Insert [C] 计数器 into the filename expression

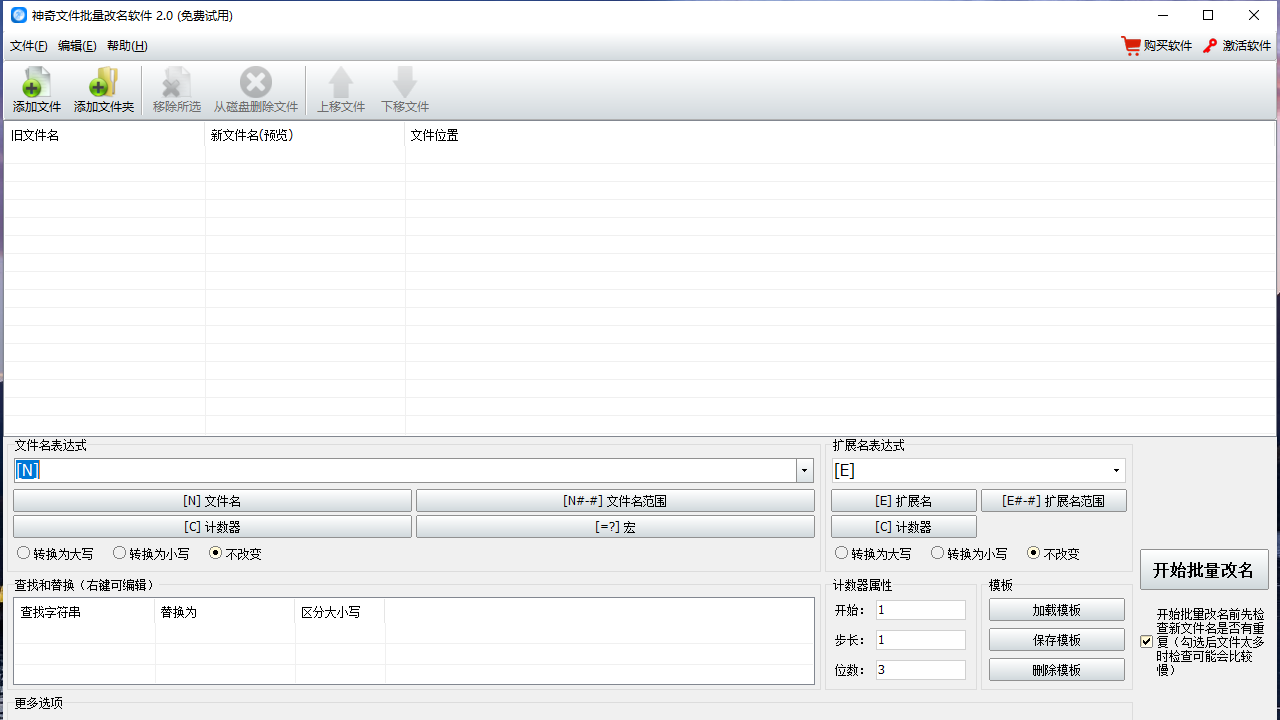tap(211, 525)
